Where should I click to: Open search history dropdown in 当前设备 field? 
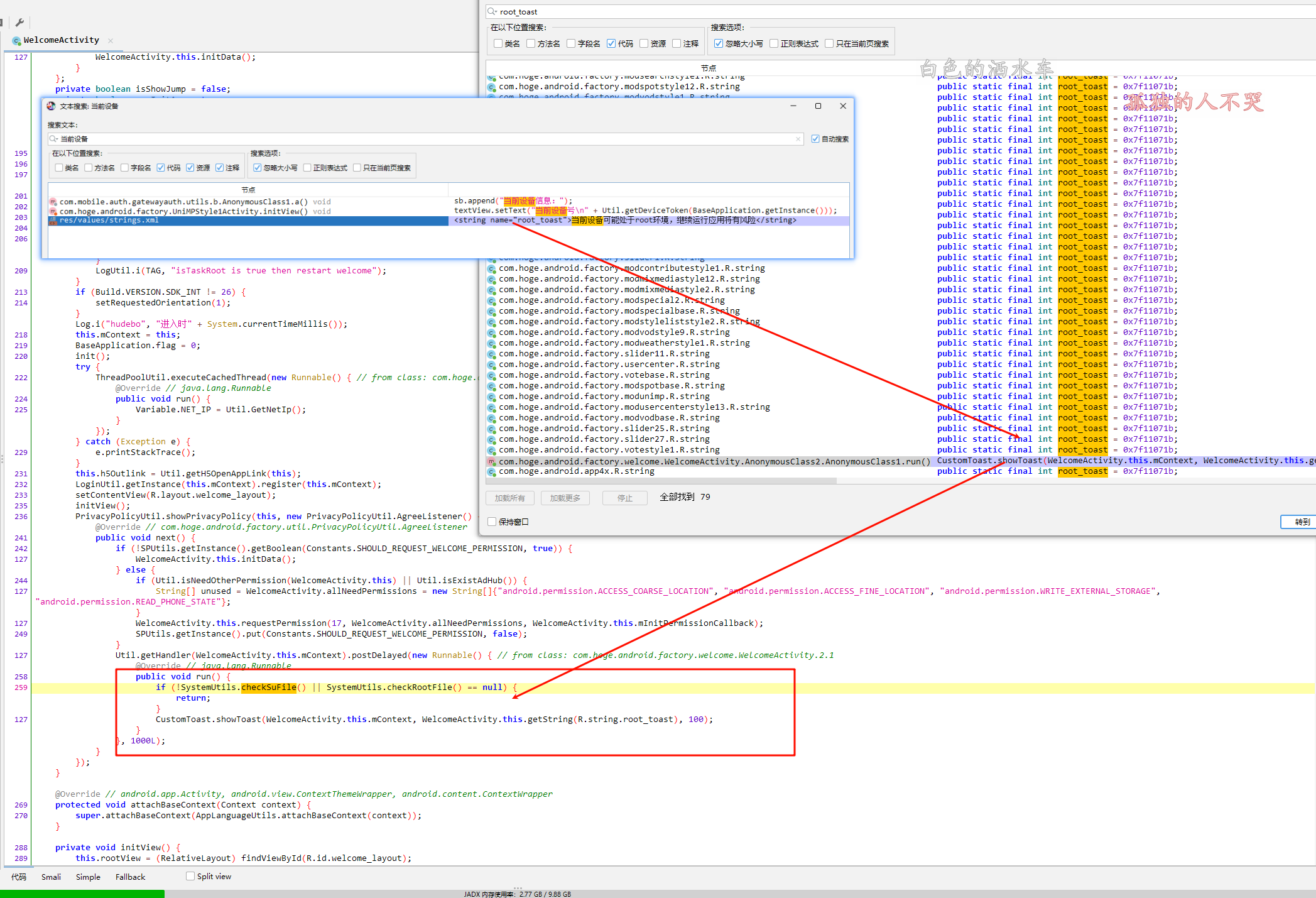point(54,139)
